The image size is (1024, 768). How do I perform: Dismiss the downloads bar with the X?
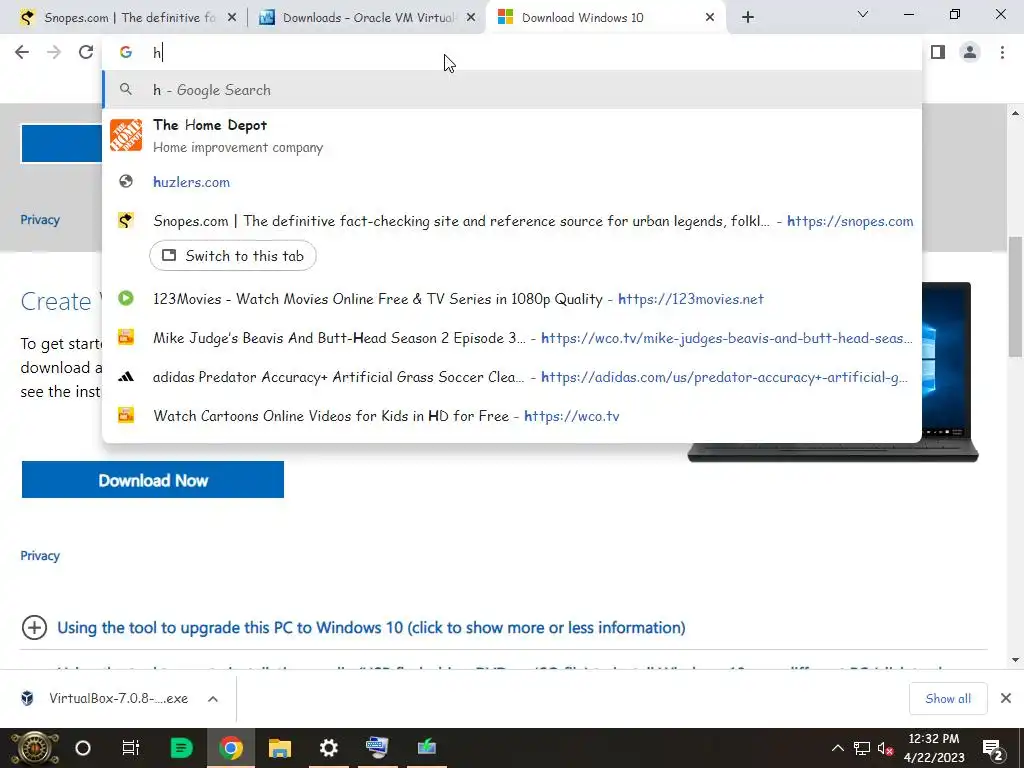pos(1006,699)
